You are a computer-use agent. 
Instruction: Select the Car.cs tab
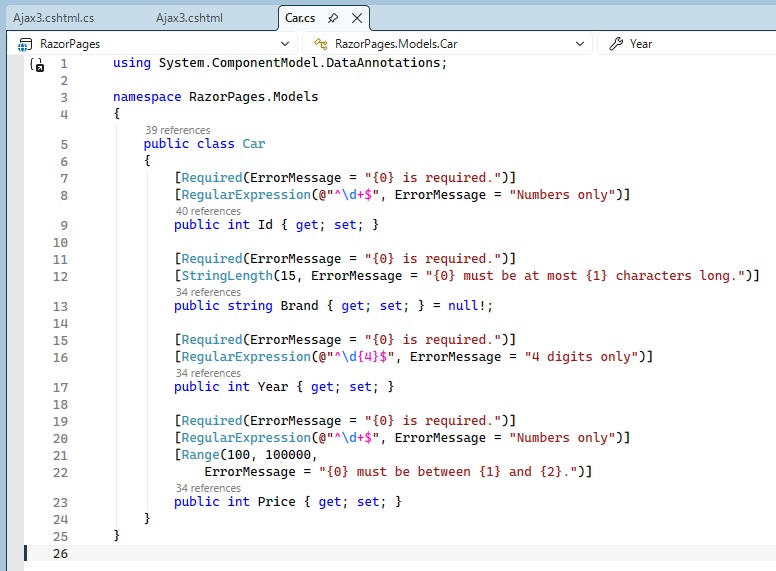pyautogui.click(x=300, y=18)
